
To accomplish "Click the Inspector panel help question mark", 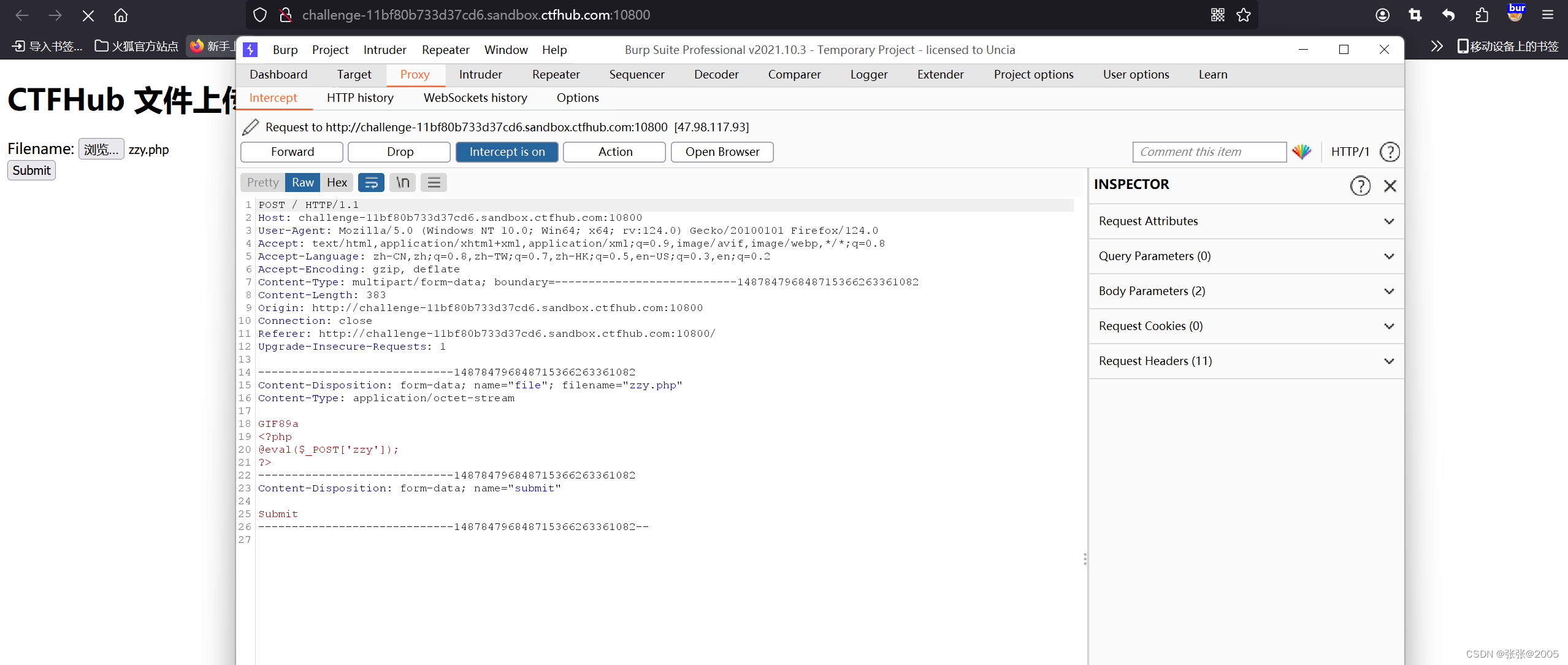I will [1360, 185].
